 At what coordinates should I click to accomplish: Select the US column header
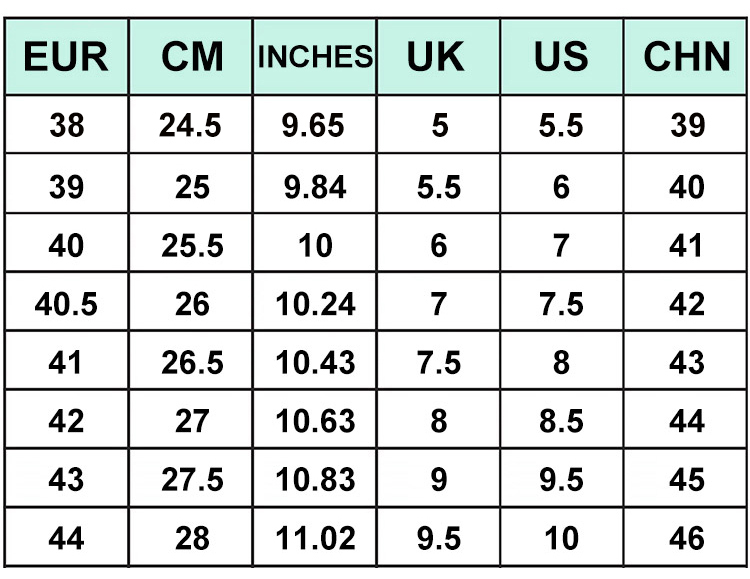pos(562,57)
